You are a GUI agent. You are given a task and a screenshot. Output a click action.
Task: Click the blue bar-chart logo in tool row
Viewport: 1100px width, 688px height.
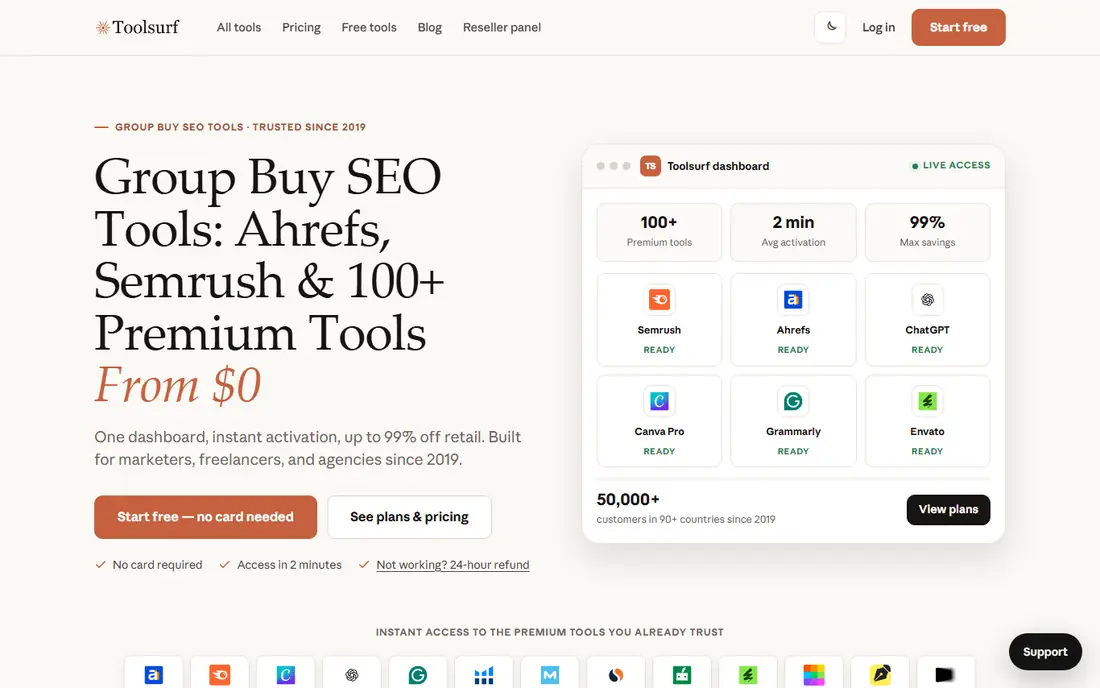(x=483, y=675)
